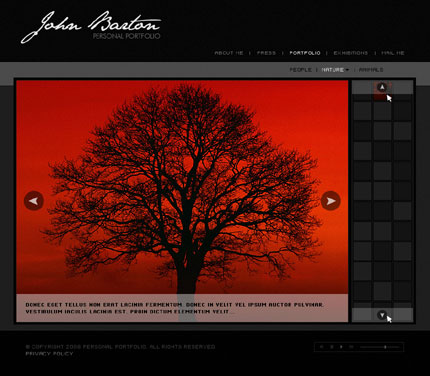Screen dimensions: 430x376
Task: Skip to next track in music player
Action: coord(351,347)
